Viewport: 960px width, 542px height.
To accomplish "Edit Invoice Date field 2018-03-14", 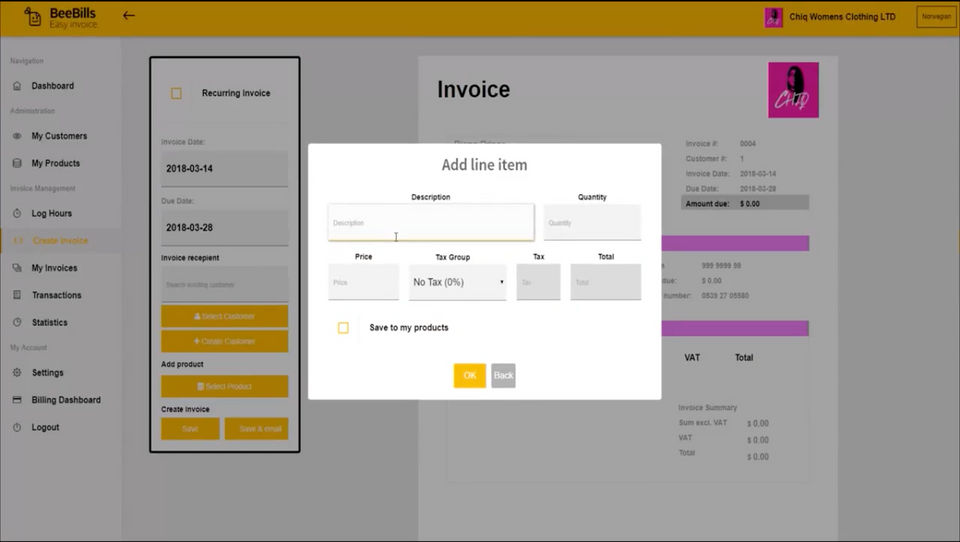I will 225,168.
